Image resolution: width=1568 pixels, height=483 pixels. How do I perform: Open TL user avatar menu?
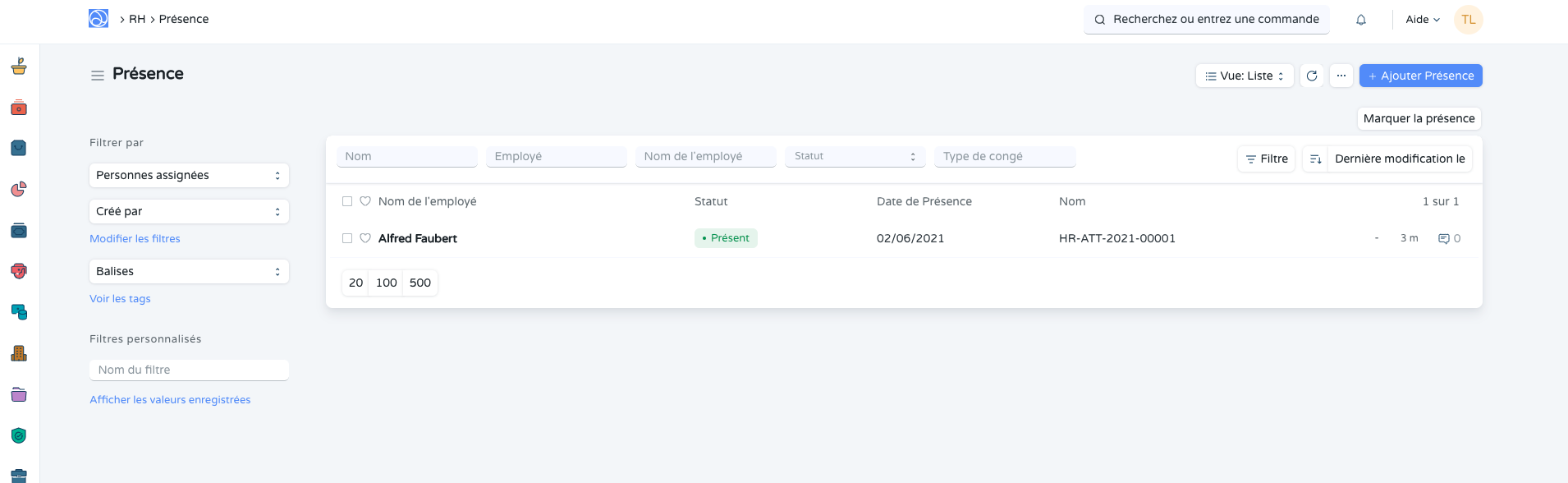[1468, 20]
